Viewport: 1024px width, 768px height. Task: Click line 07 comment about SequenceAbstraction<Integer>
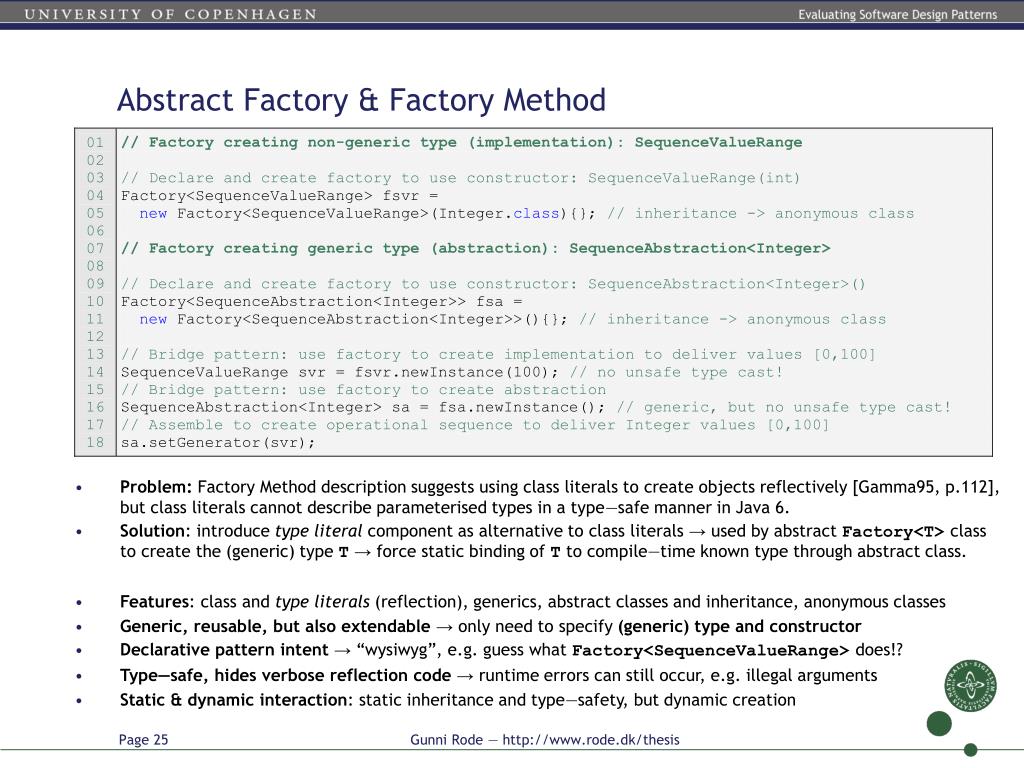pyautogui.click(x=475, y=248)
